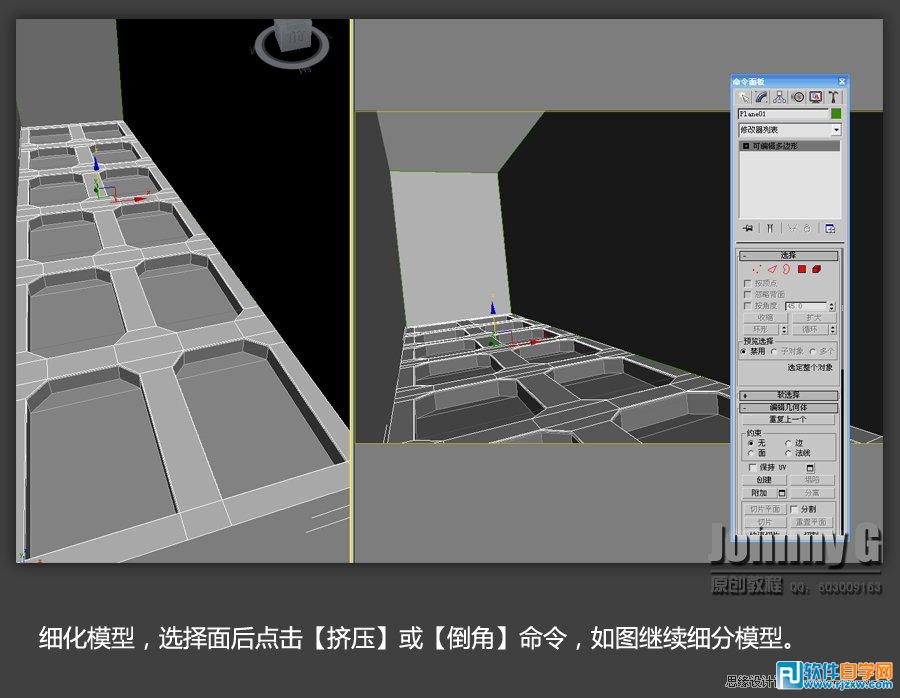Select the 法线 constraint radio button
The image size is (900, 698).
788,453
